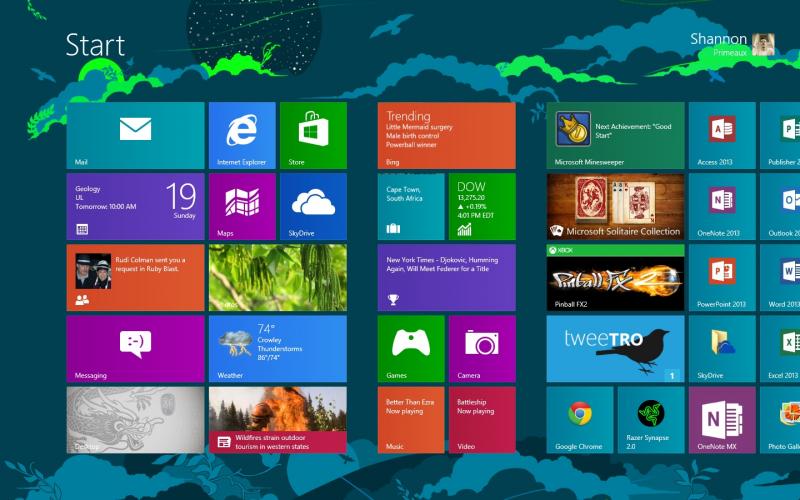Image resolution: width=800 pixels, height=500 pixels.
Task: Open the Photos tile with green leaves
Action: pos(278,278)
